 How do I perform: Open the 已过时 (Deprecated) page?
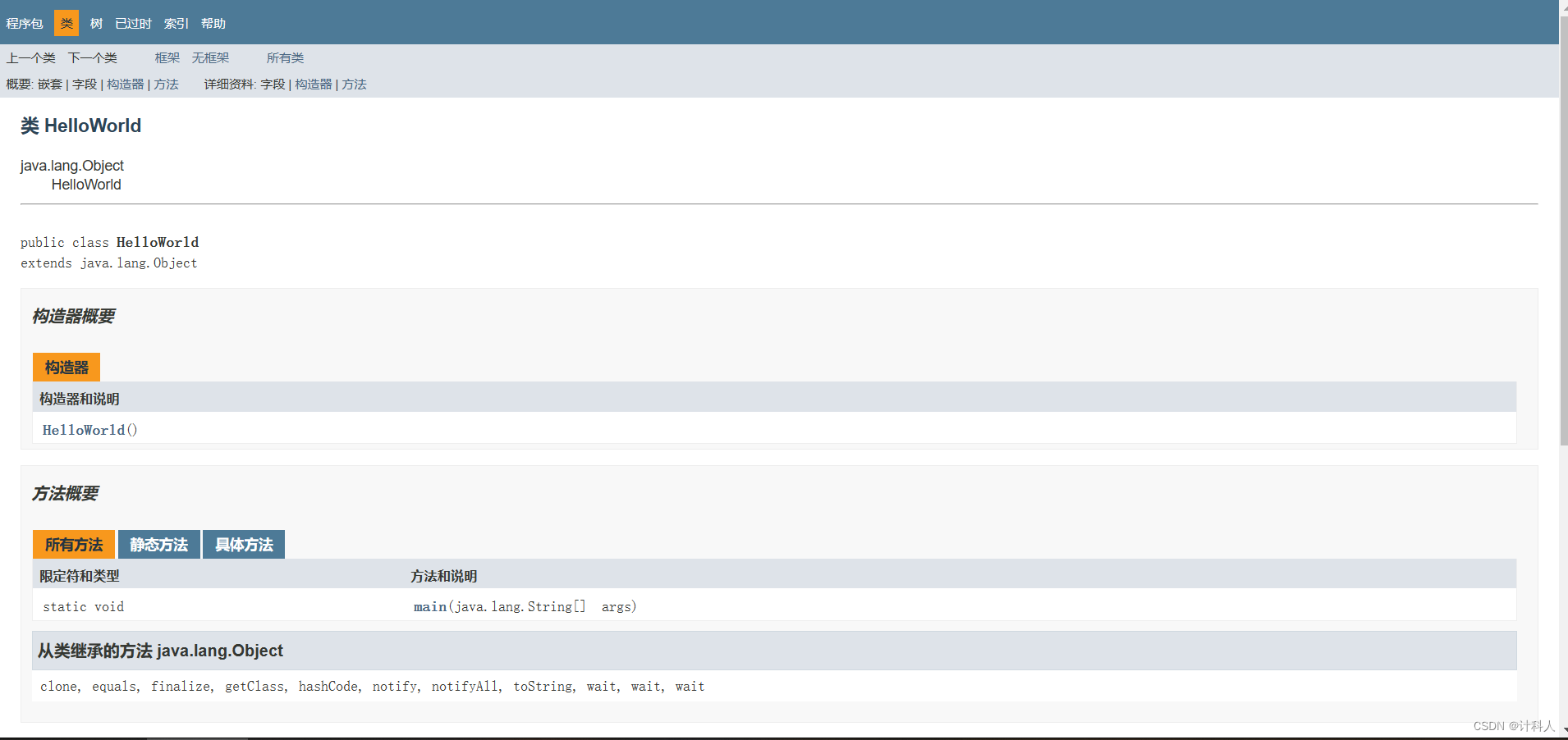point(132,23)
